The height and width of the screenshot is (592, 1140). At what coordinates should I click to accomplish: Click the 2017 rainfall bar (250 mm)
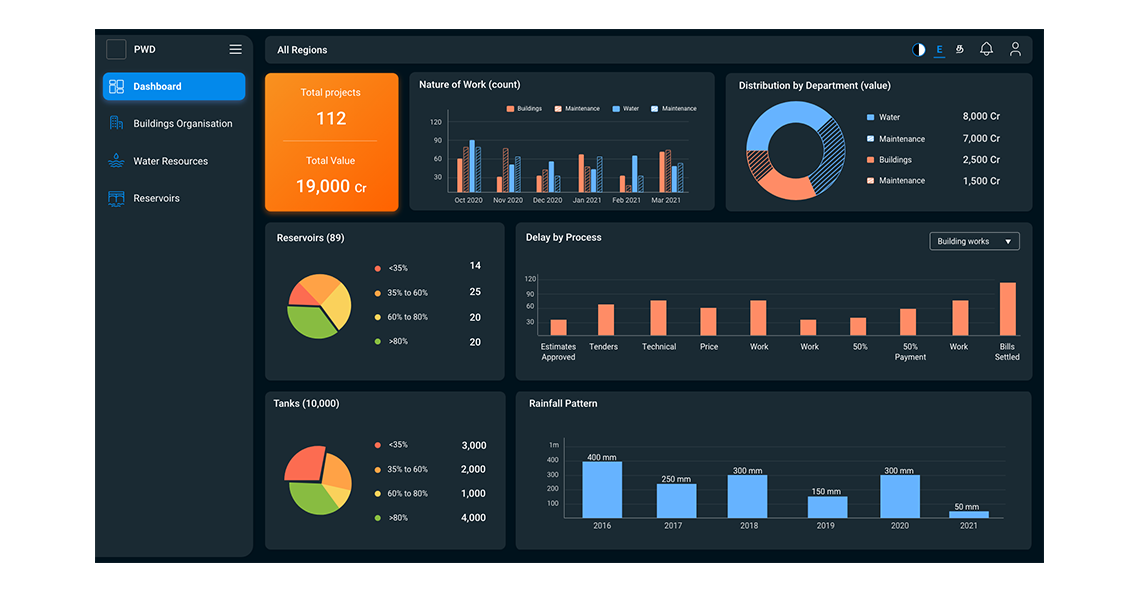point(676,501)
